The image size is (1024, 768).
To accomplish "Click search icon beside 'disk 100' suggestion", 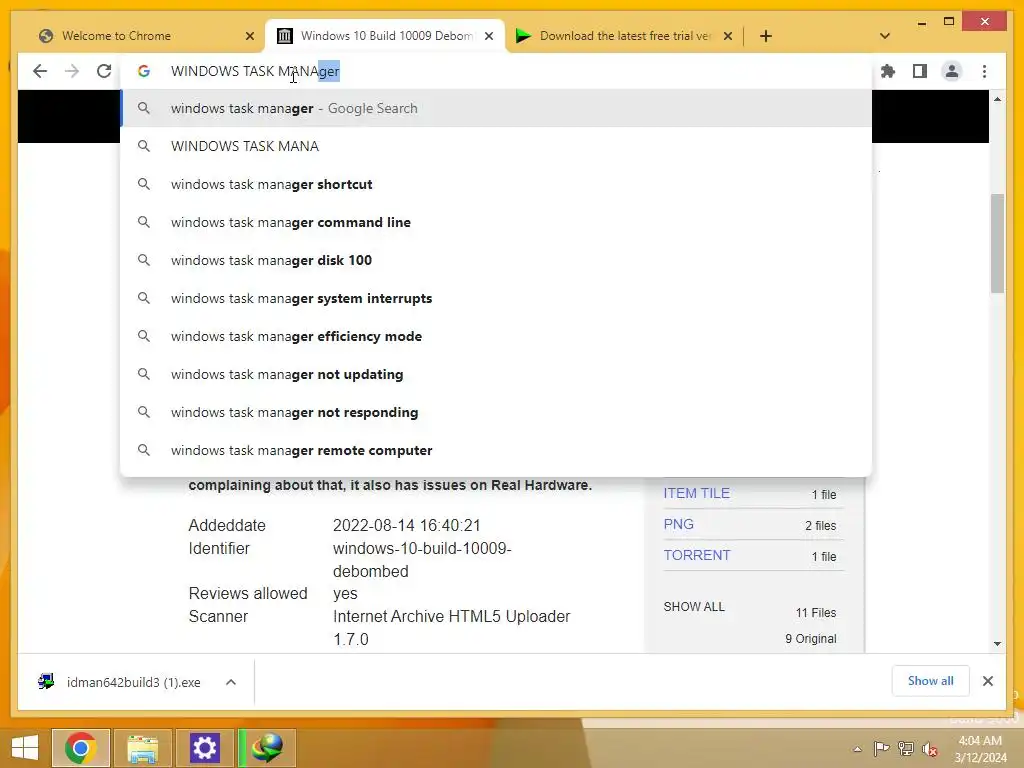I will [144, 260].
